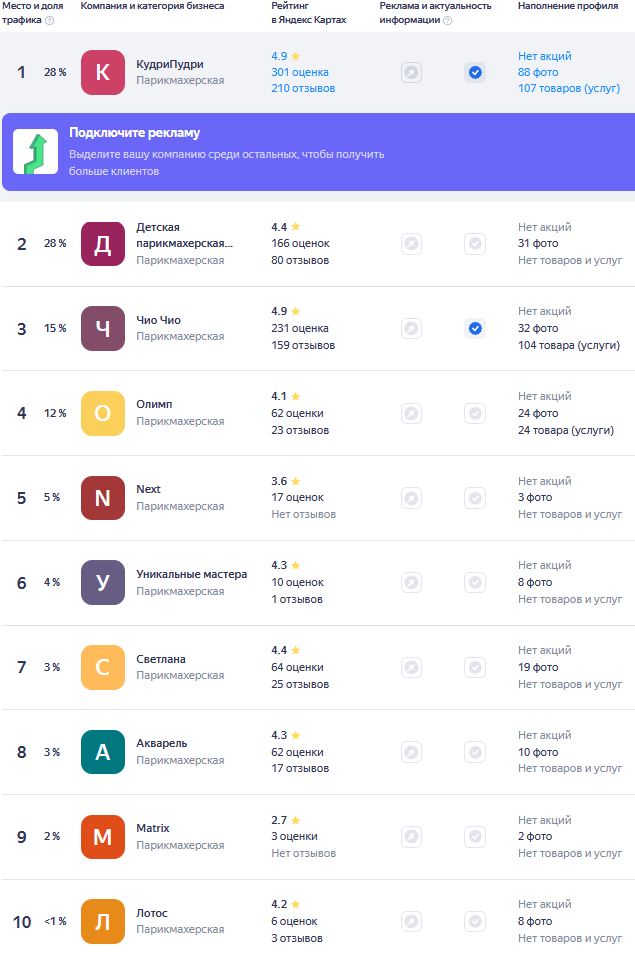635x960 pixels.
Task: Click the Рейтинг в Яндекс Картах column header
Action: pos(309,13)
